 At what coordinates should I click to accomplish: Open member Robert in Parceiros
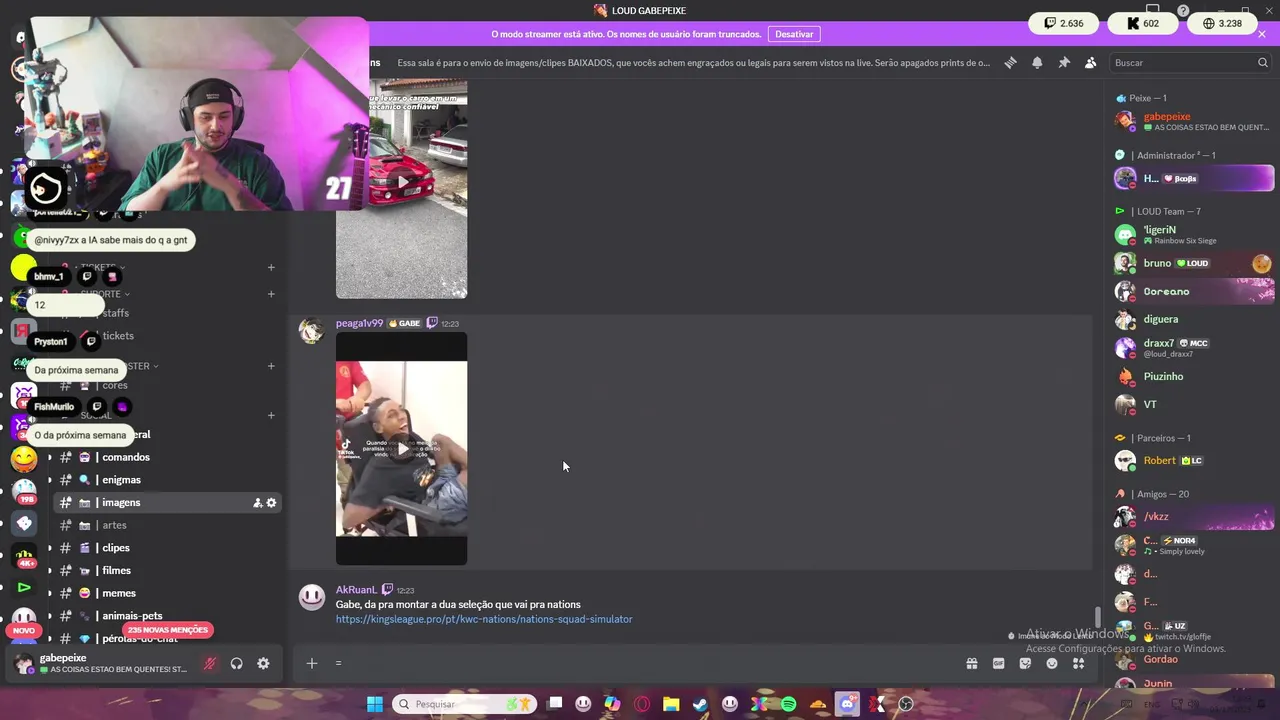click(x=1194, y=460)
